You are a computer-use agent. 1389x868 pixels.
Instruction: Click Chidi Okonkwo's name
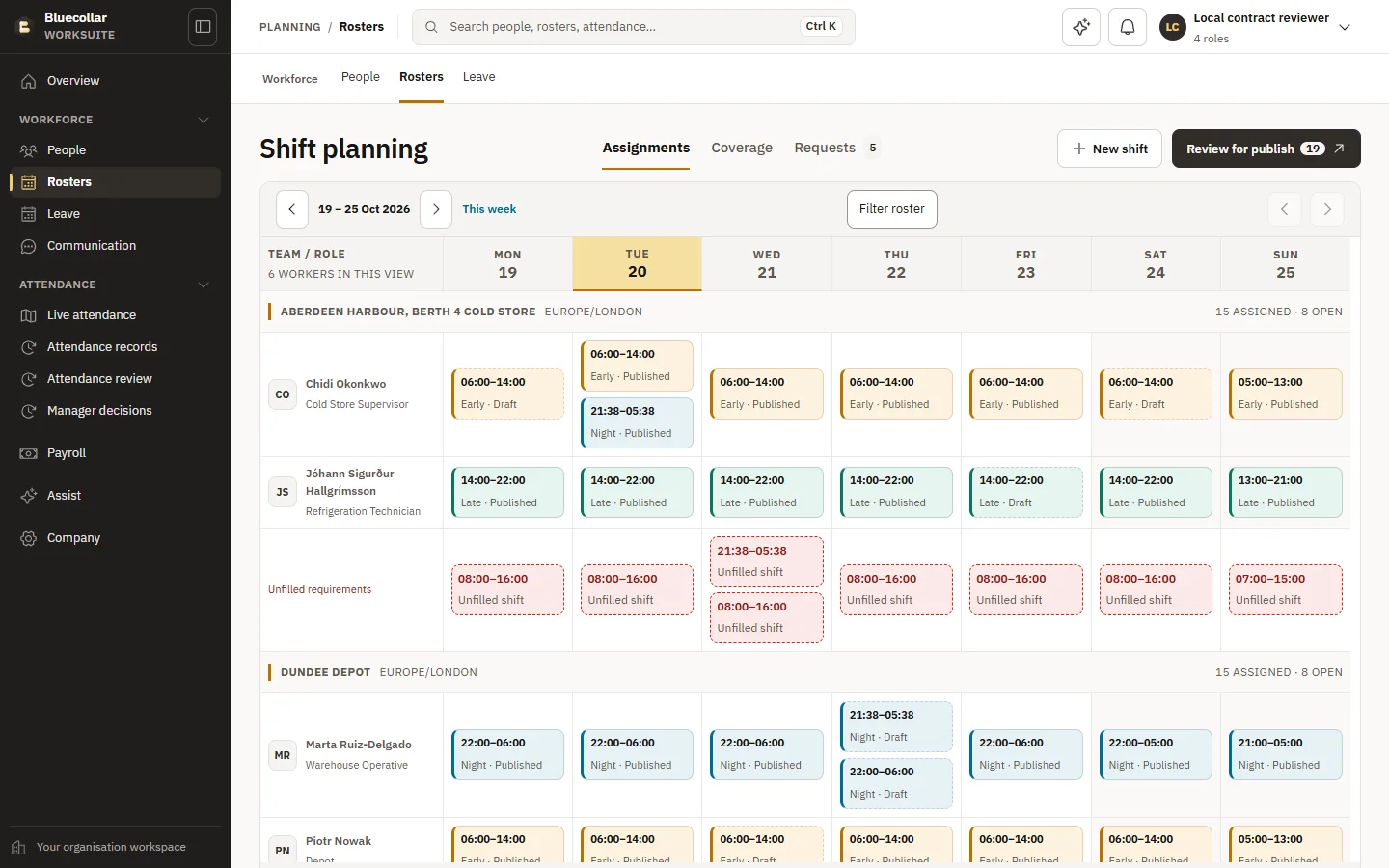[345, 384]
